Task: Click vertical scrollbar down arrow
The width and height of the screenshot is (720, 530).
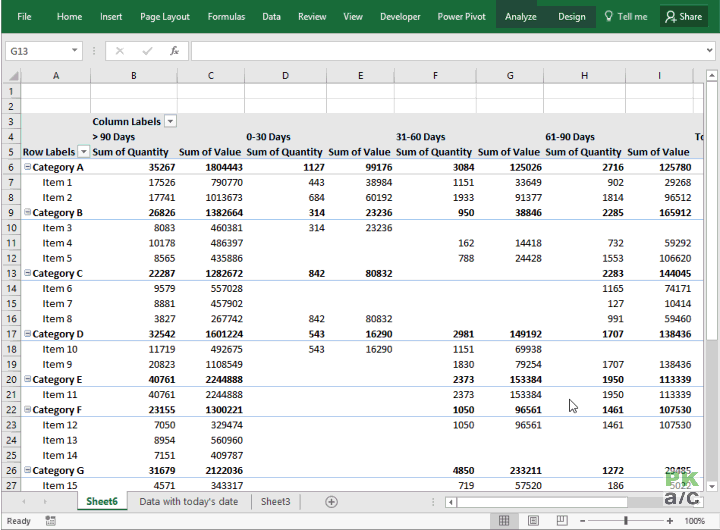Action: (x=711, y=486)
